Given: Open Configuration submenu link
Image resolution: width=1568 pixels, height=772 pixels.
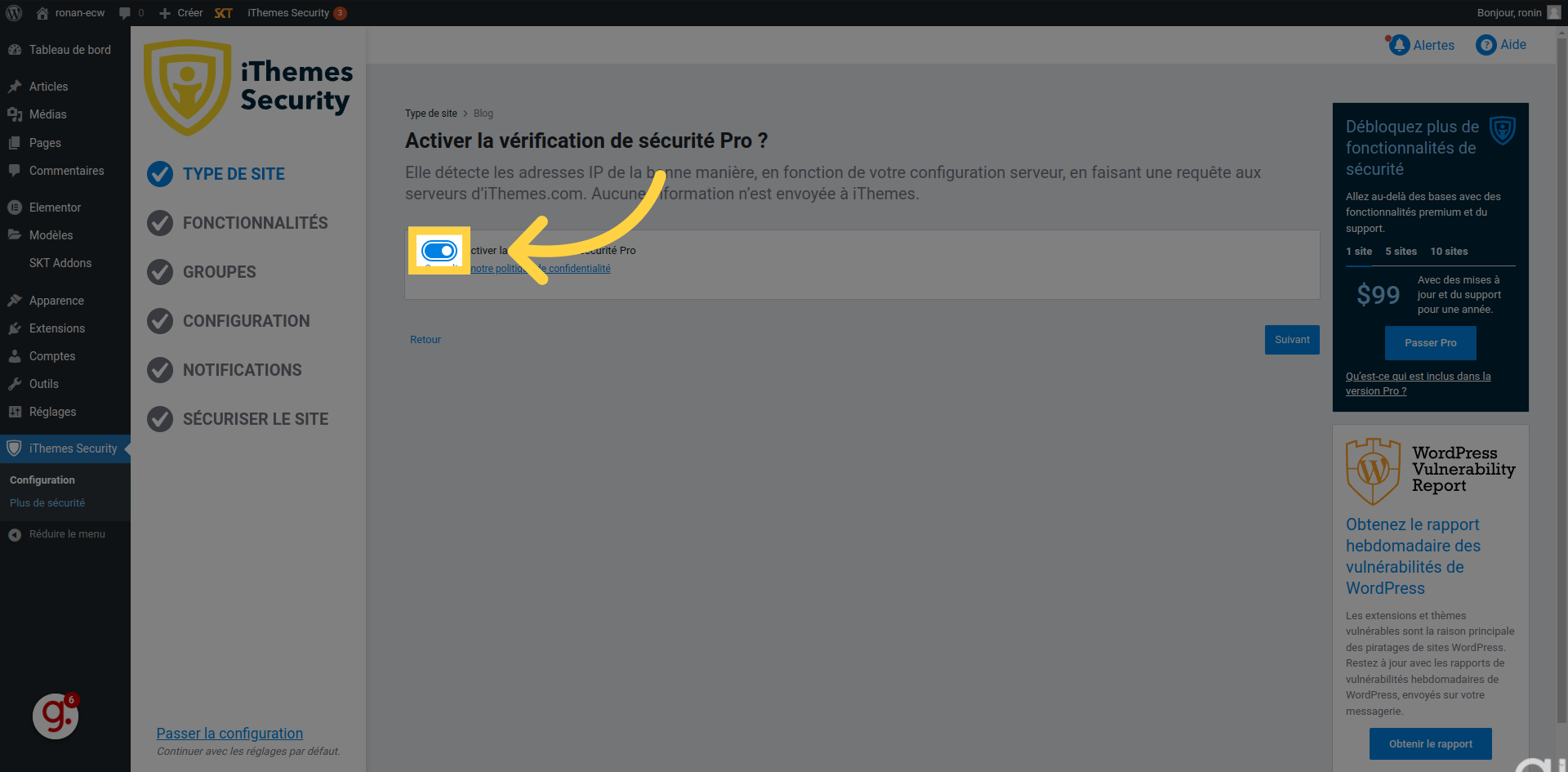Looking at the screenshot, I should pyautogui.click(x=42, y=480).
